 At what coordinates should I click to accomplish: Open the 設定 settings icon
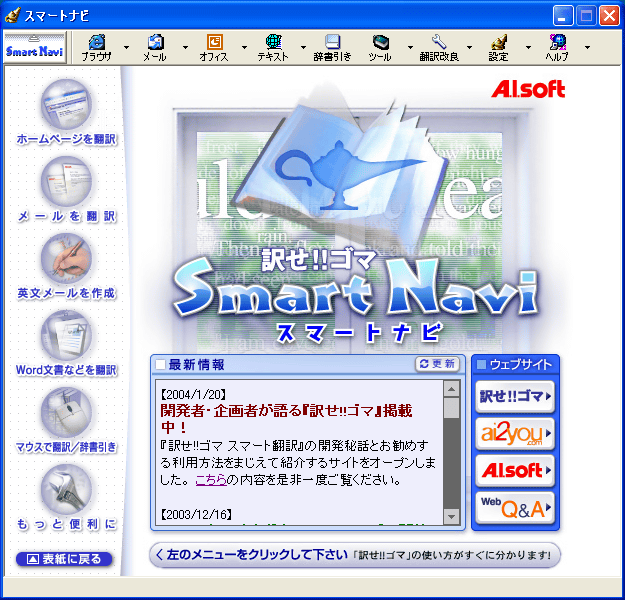498,47
